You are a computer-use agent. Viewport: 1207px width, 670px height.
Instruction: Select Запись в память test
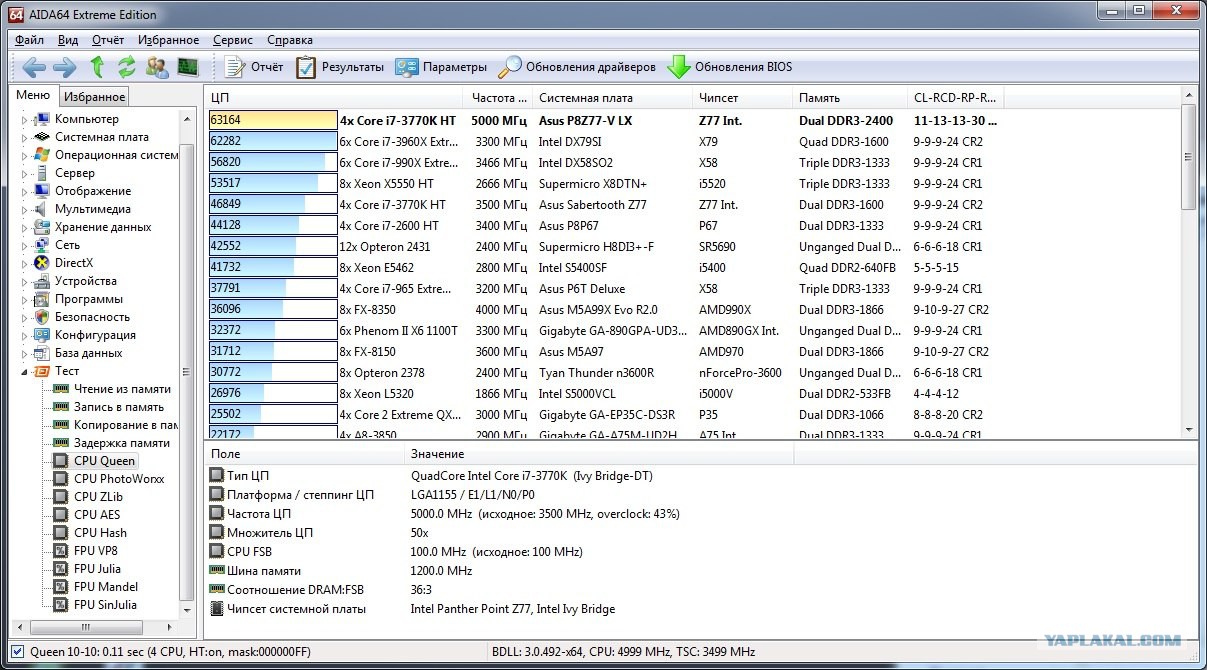118,407
